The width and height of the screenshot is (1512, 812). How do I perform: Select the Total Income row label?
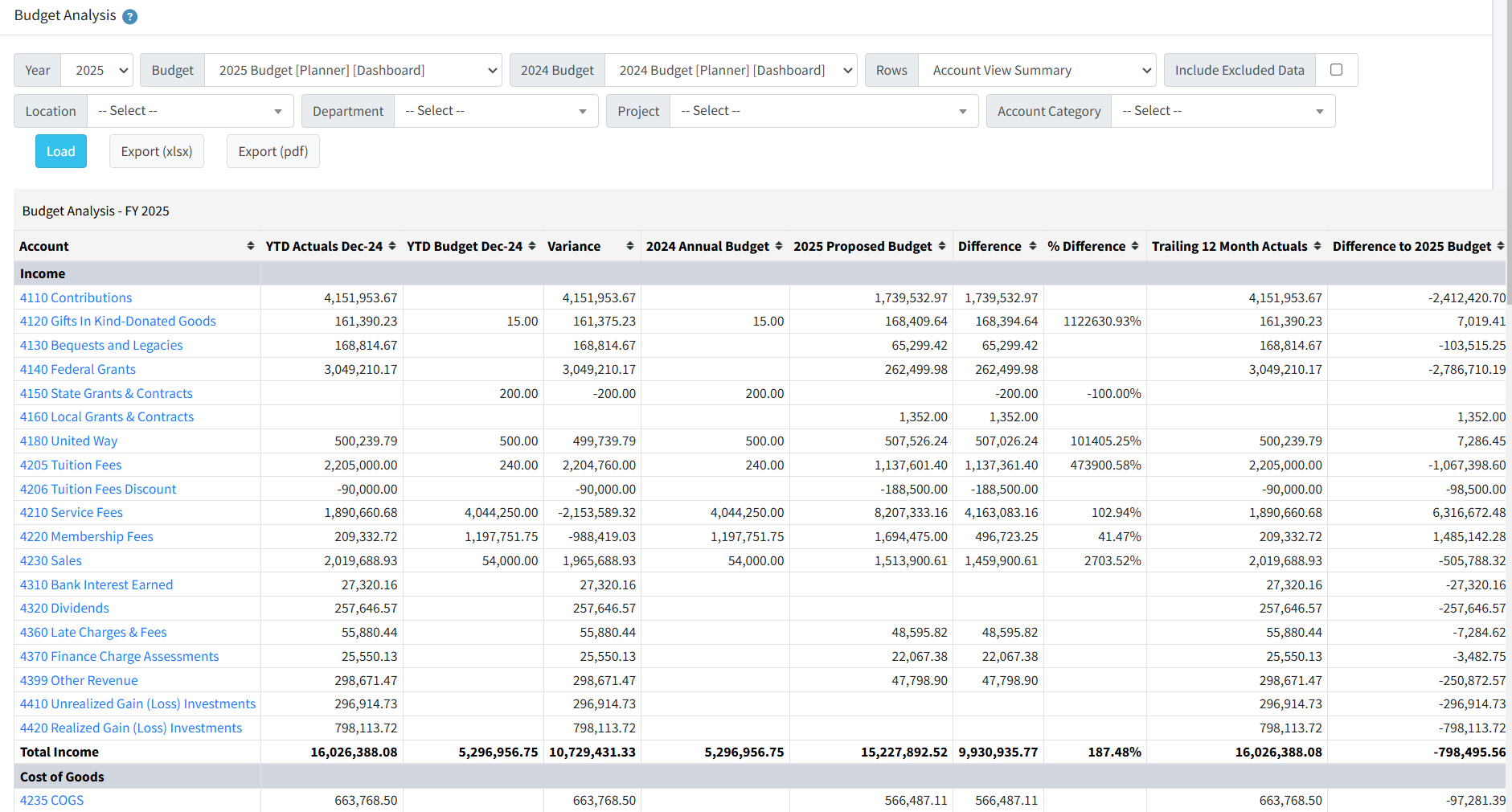coord(59,752)
